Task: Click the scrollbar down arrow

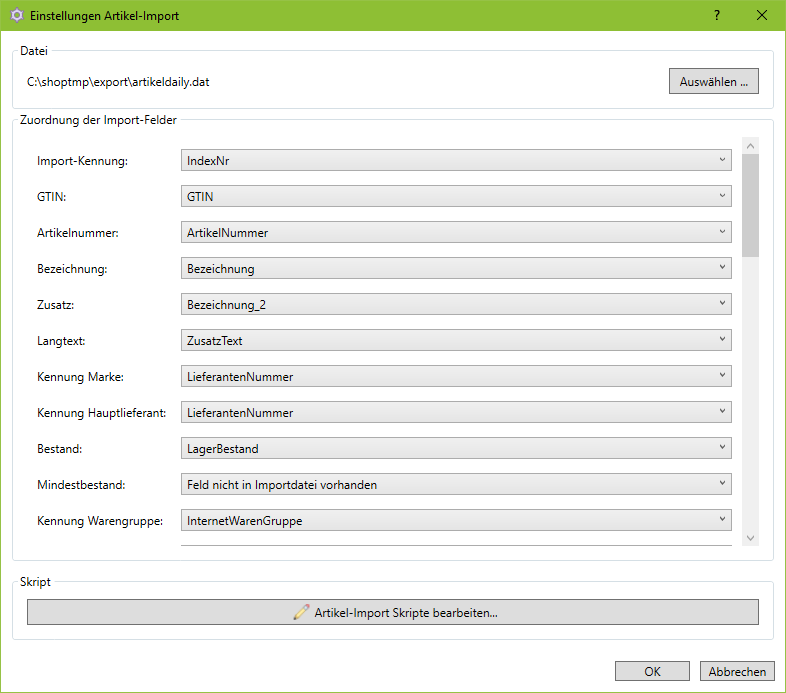Action: click(x=750, y=538)
